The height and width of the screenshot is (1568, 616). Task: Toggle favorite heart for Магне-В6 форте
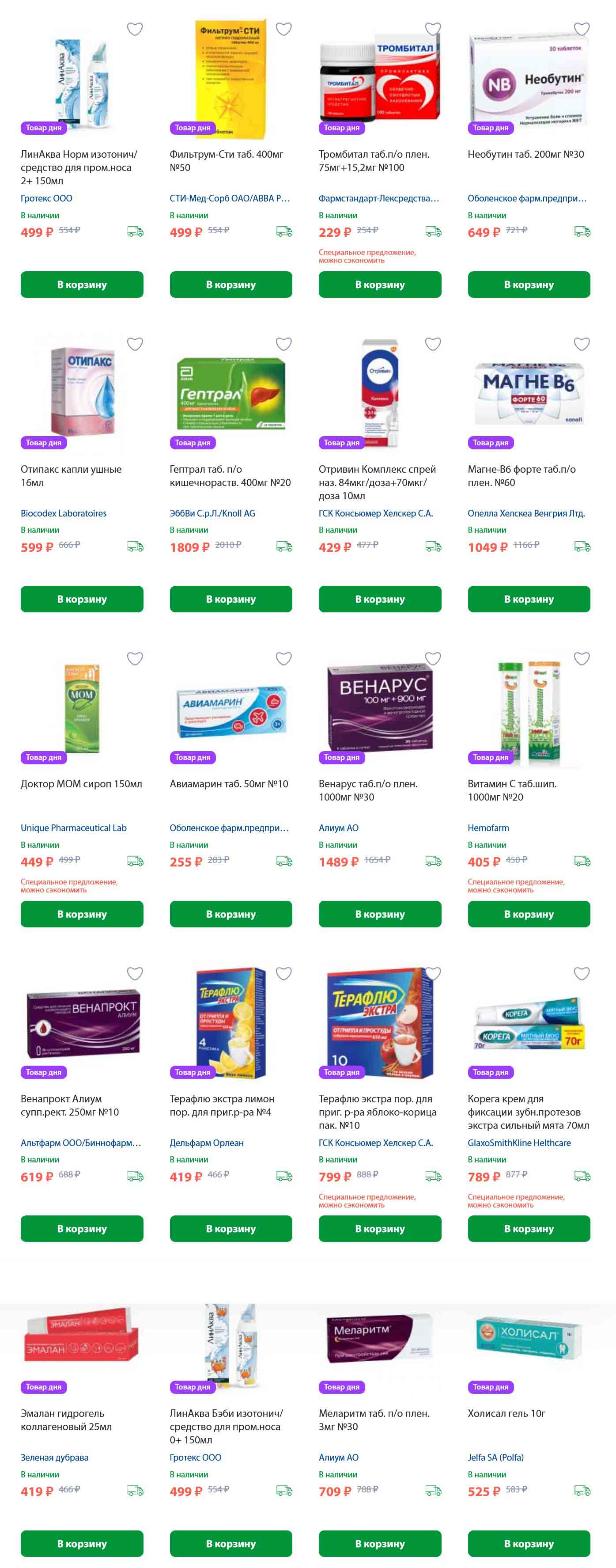click(x=582, y=344)
